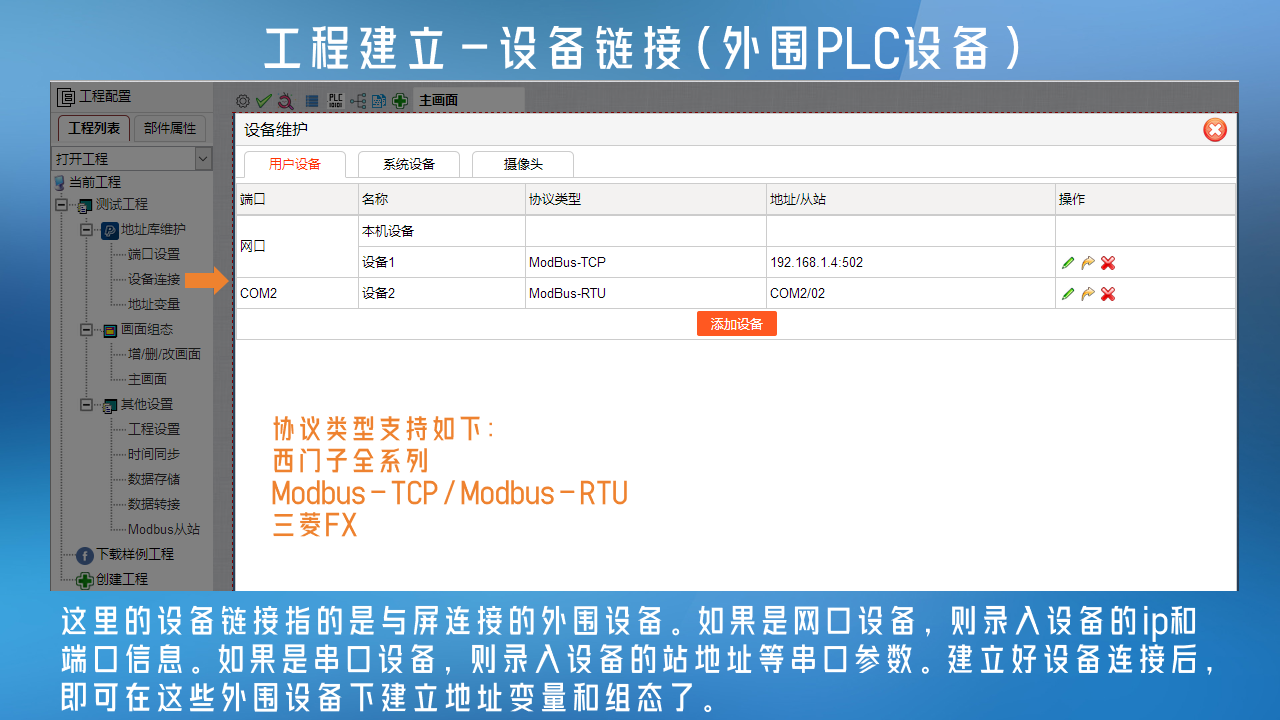The height and width of the screenshot is (720, 1280).
Task: Switch to the 系统设备 tab
Action: click(408, 164)
